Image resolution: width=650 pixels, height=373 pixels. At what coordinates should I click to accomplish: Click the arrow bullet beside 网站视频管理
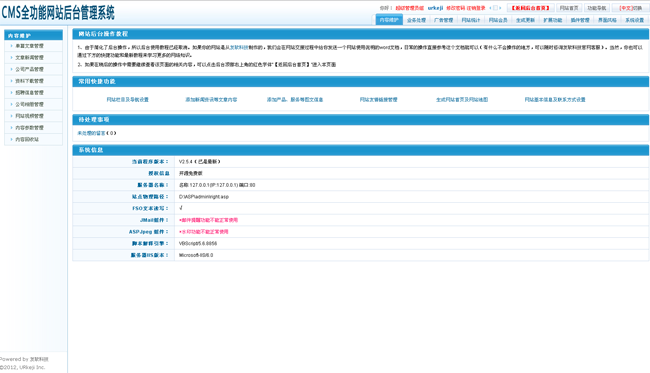pos(11,116)
